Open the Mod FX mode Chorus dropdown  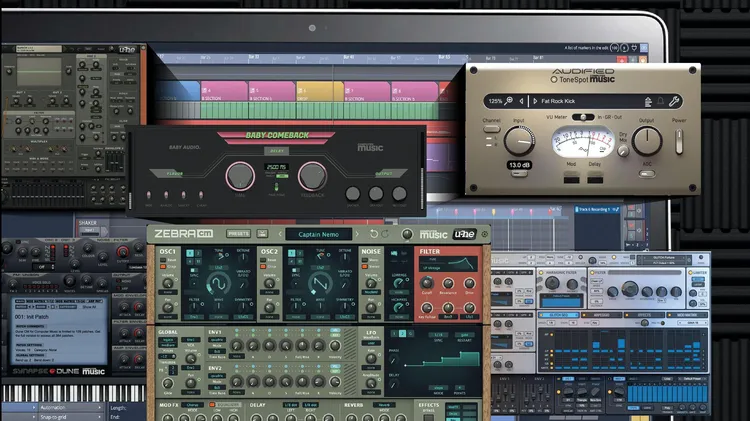coord(193,405)
